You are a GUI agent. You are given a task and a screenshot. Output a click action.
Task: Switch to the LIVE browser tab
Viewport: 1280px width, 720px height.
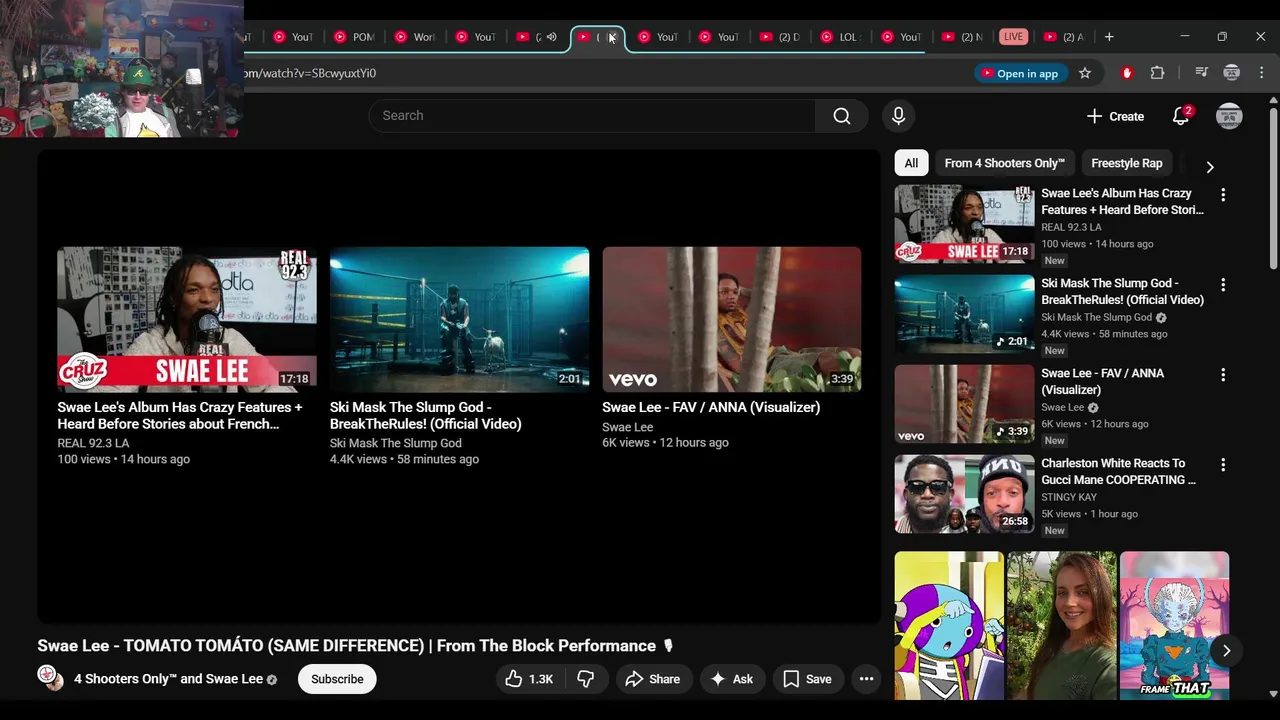[1013, 37]
